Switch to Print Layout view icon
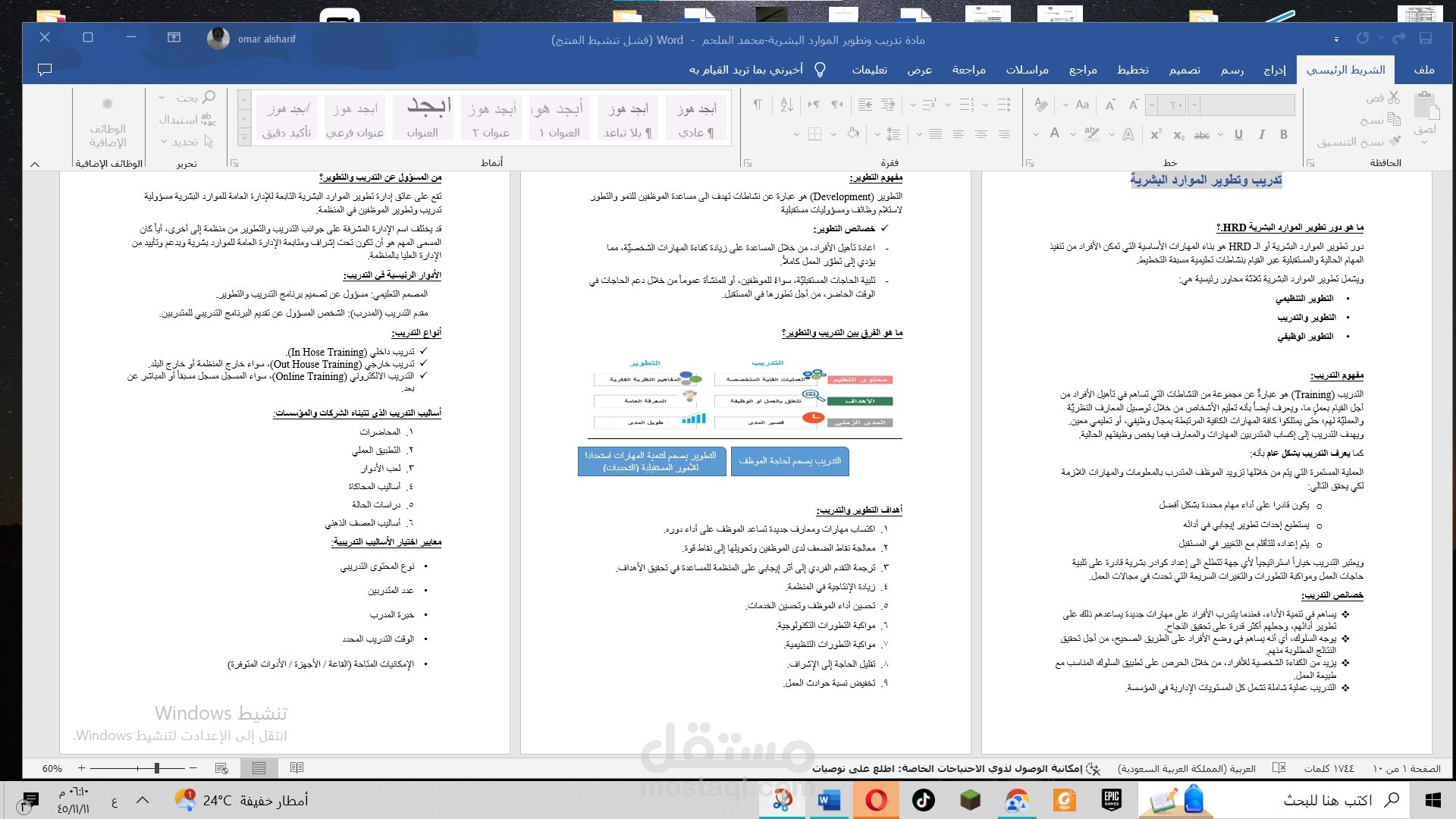 click(259, 768)
